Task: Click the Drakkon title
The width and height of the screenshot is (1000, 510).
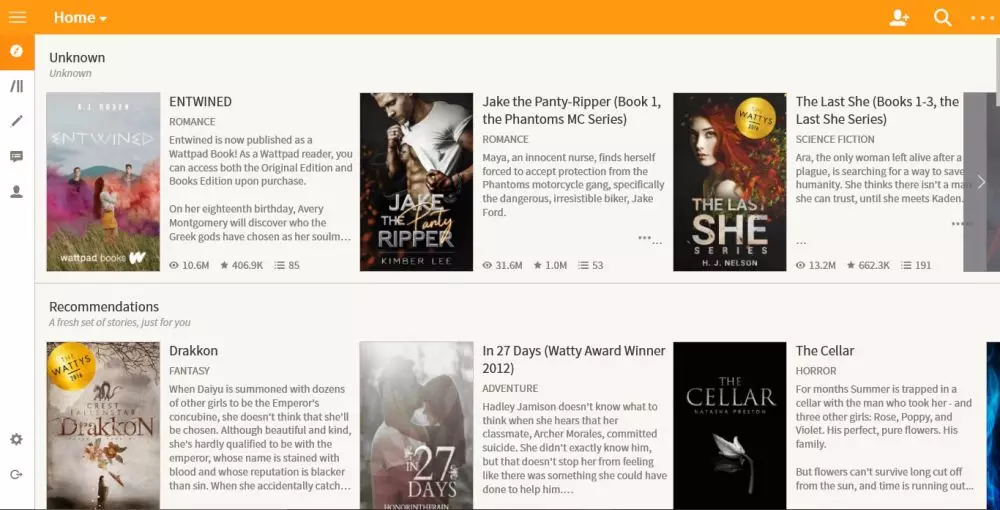Action: (193, 351)
